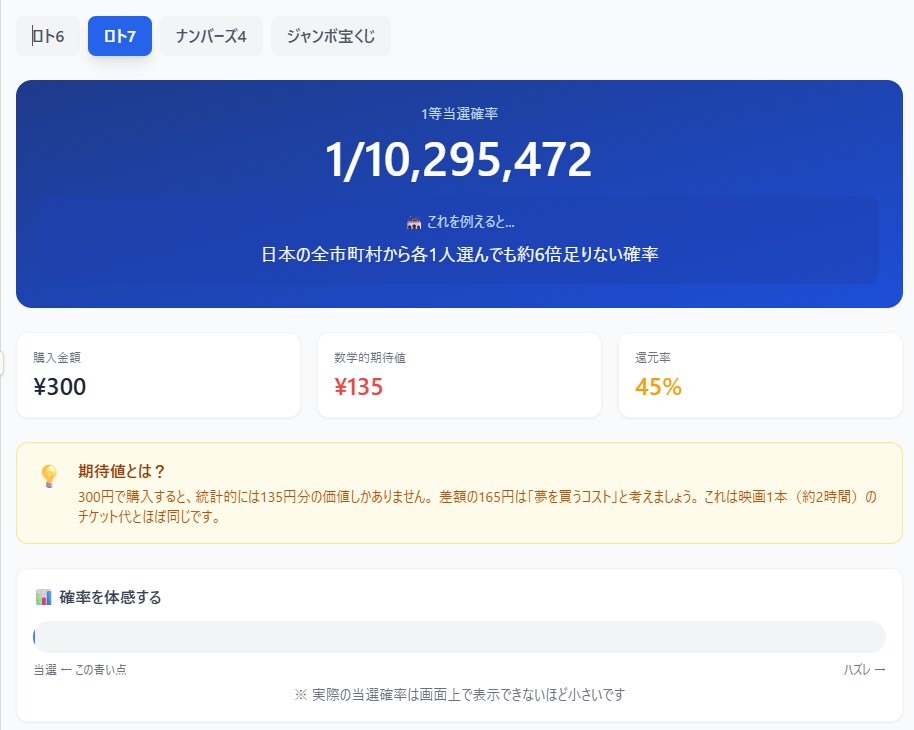Image resolution: width=914 pixels, height=730 pixels.
Task: Click the 日本の全市町村 comparison sentence
Action: click(459, 254)
